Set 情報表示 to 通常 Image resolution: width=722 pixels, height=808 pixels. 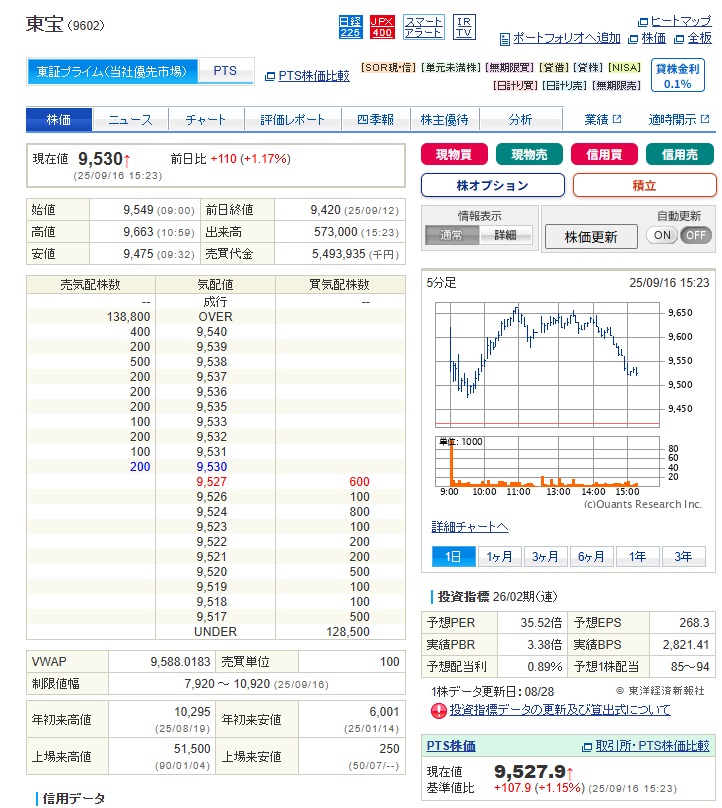[x=451, y=235]
